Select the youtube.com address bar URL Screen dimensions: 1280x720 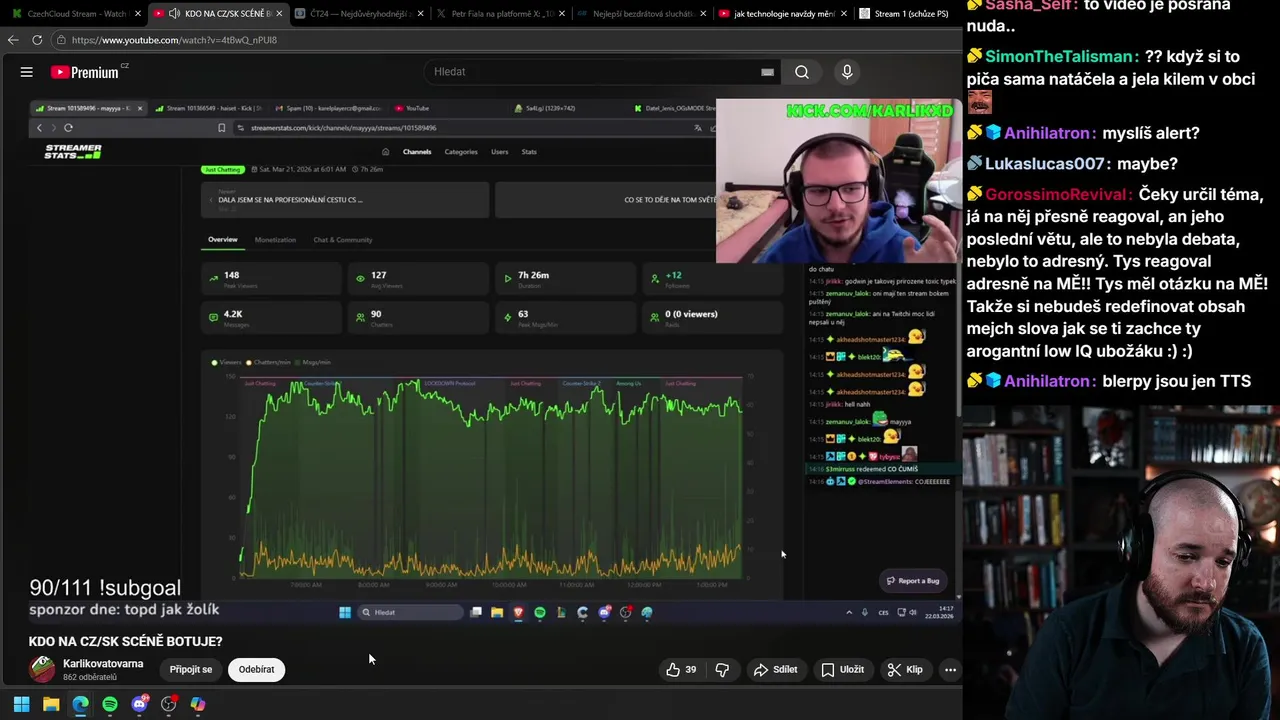click(x=174, y=40)
